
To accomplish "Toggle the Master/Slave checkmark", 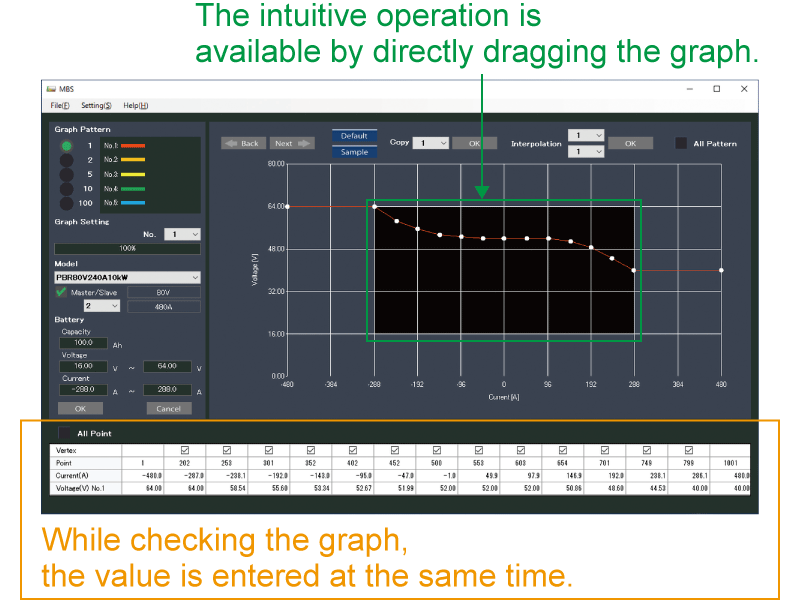I will tap(60, 293).
